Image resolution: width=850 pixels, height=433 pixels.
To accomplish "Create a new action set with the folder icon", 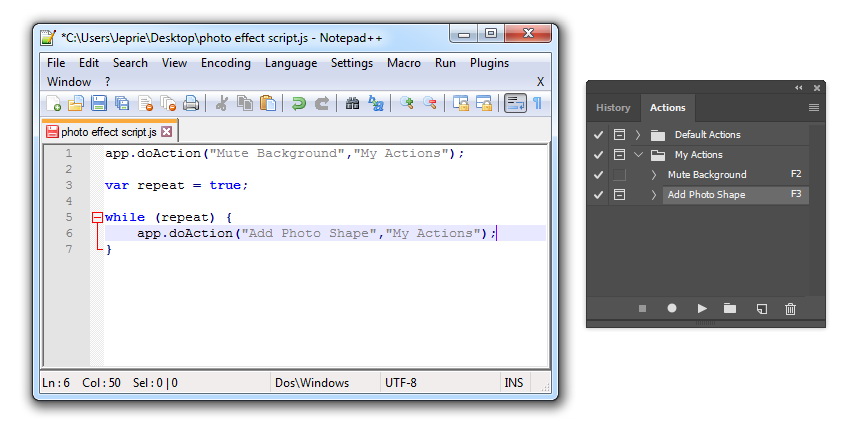I will point(730,308).
